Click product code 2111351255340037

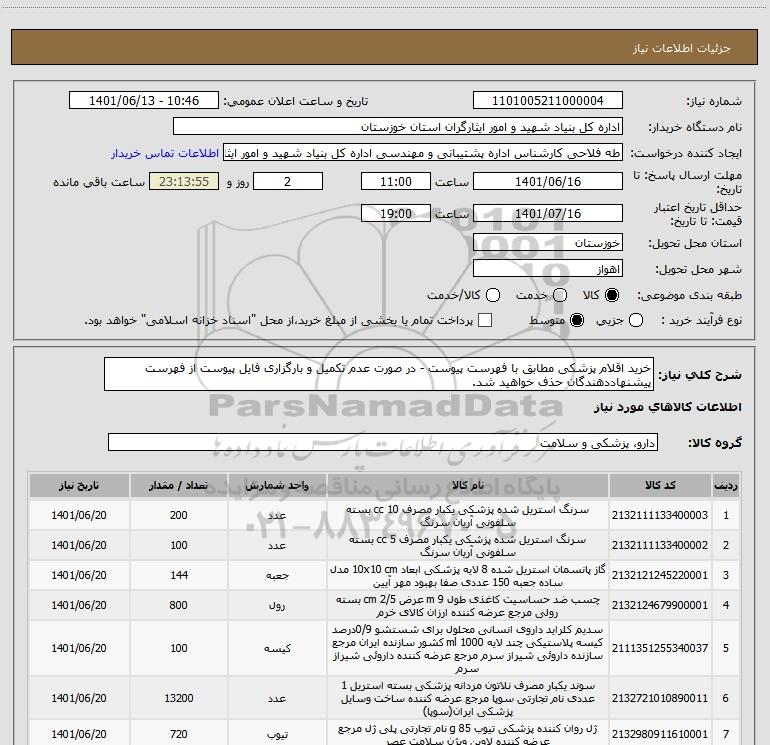(660, 648)
